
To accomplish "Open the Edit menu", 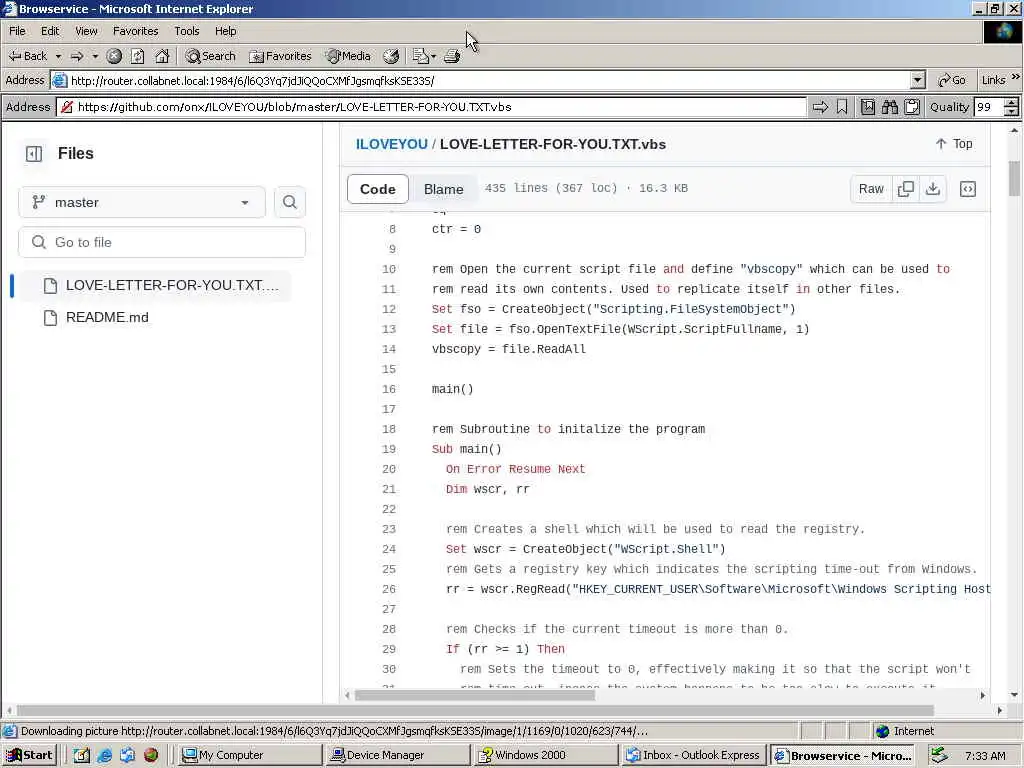I will click(50, 31).
